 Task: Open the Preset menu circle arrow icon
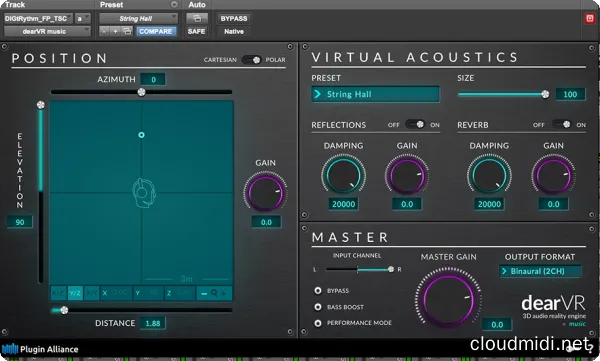pos(174,5)
